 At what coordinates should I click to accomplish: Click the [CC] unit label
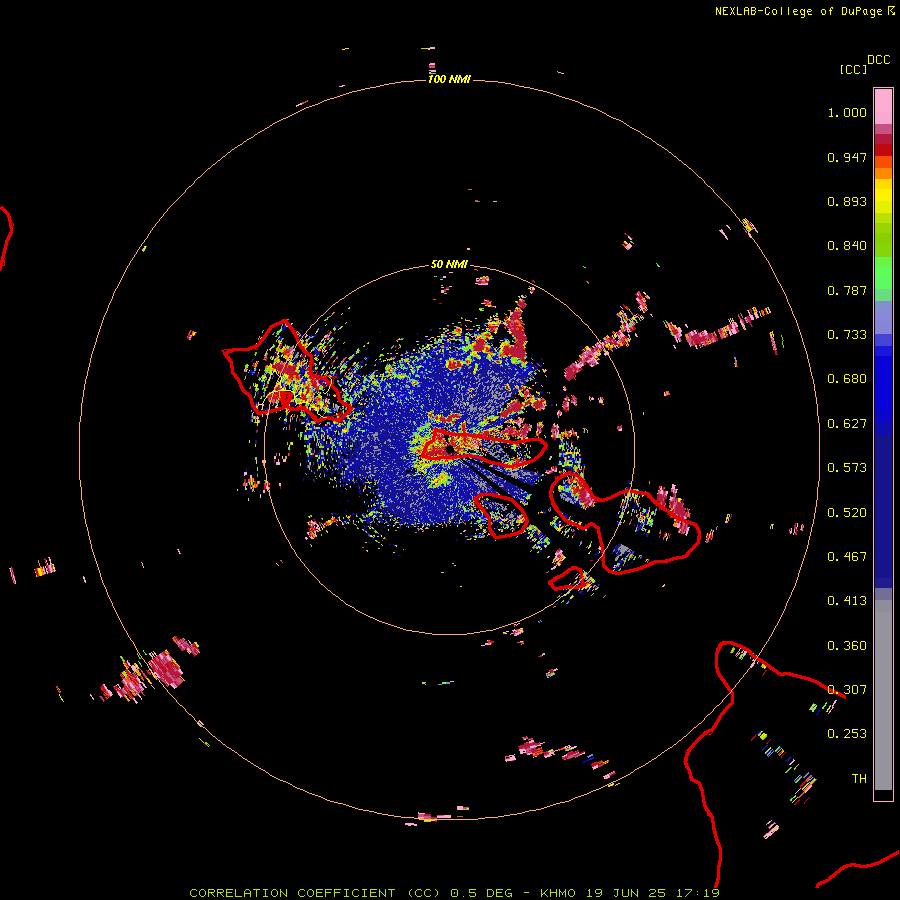853,69
